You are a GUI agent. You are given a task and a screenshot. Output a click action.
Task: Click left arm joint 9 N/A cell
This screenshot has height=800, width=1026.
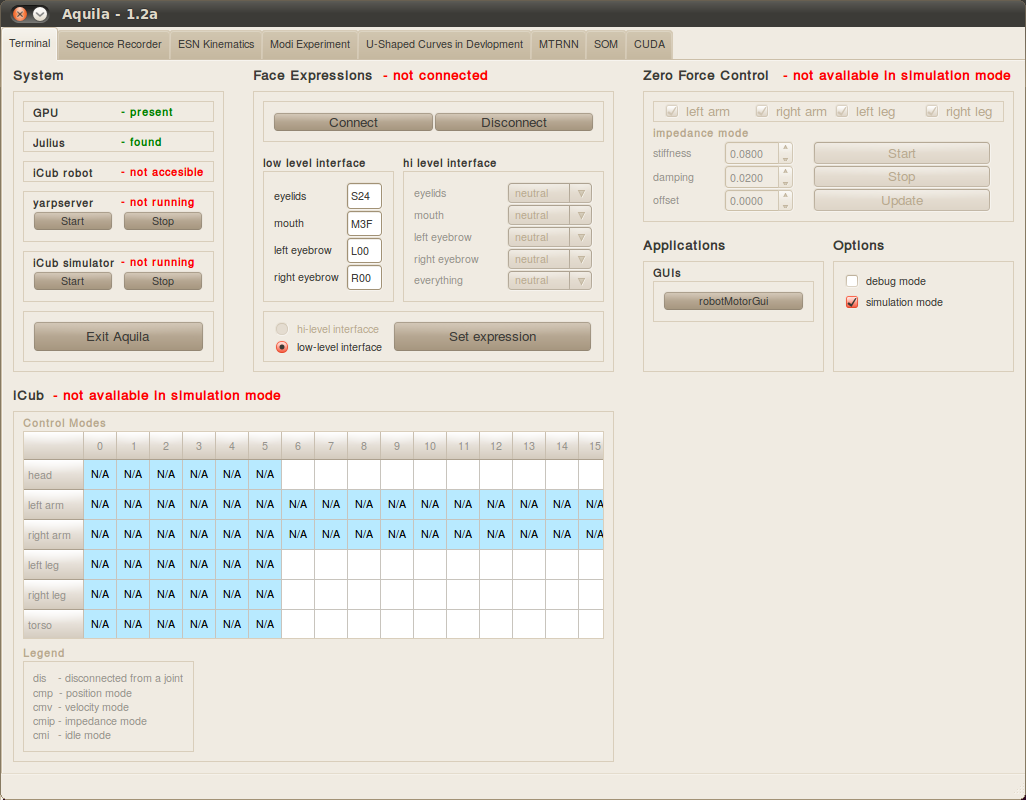397,504
